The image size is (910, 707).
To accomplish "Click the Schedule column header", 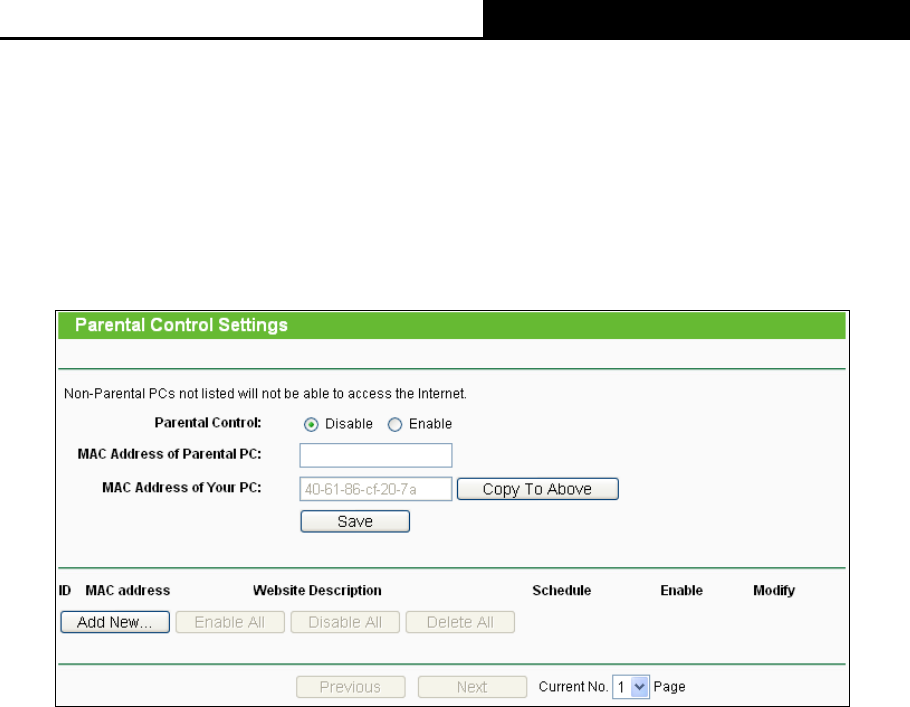I will (562, 590).
